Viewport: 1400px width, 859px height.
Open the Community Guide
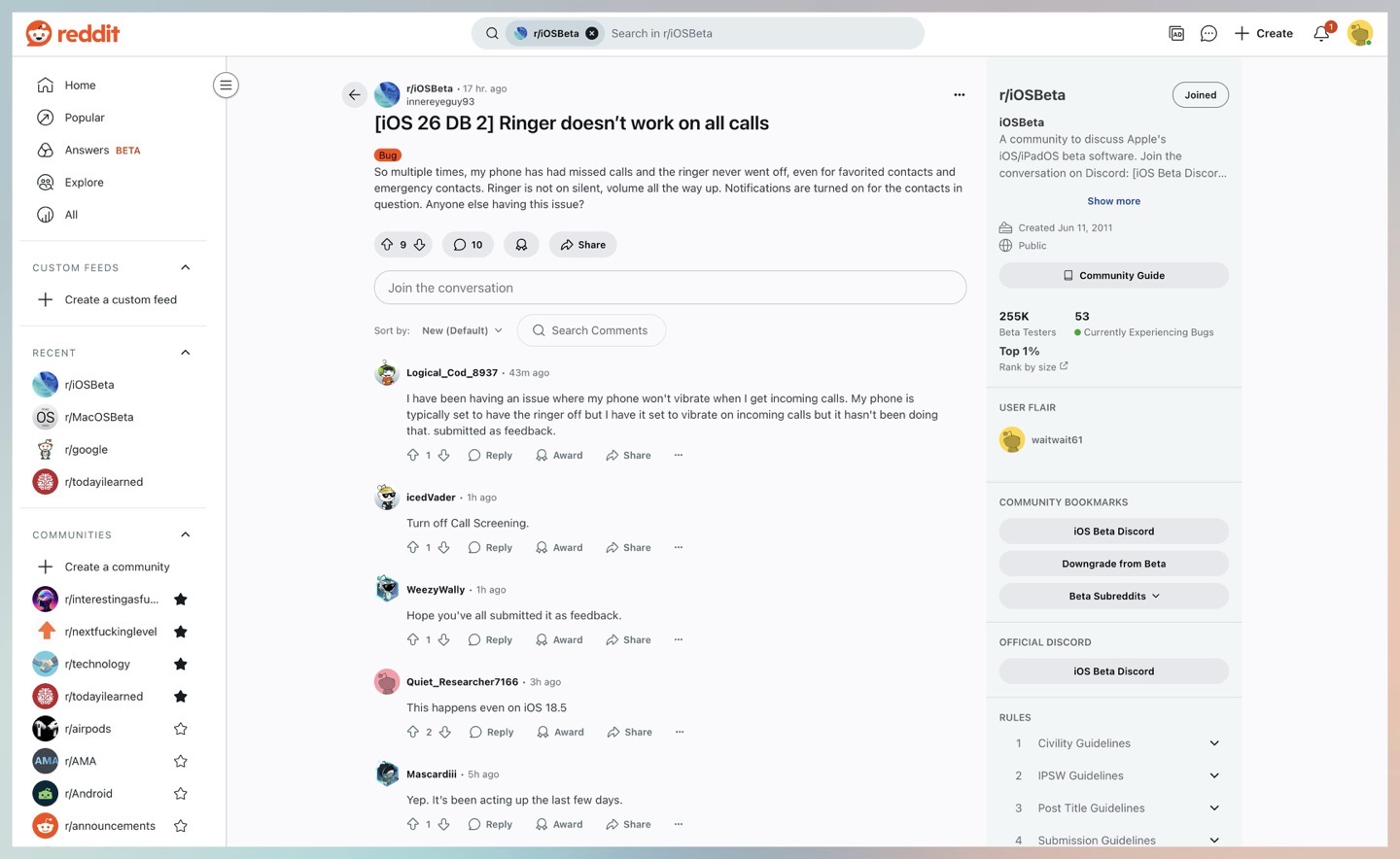[x=1114, y=275]
